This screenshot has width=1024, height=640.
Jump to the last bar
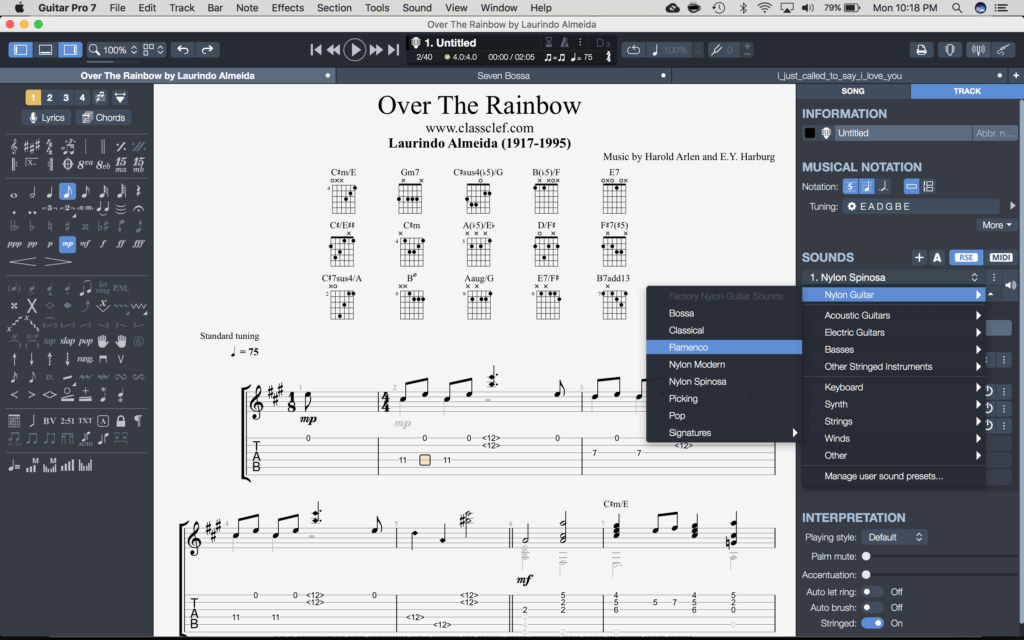(x=393, y=50)
